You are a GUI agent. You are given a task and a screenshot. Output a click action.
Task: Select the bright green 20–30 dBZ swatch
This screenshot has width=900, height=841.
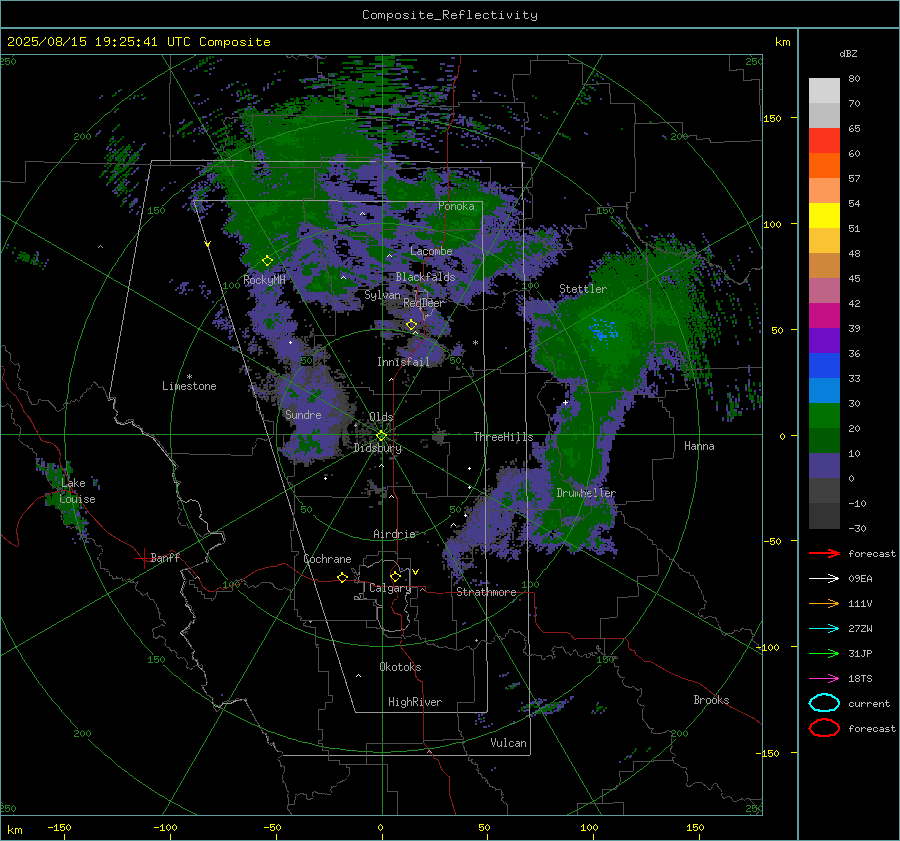click(824, 415)
